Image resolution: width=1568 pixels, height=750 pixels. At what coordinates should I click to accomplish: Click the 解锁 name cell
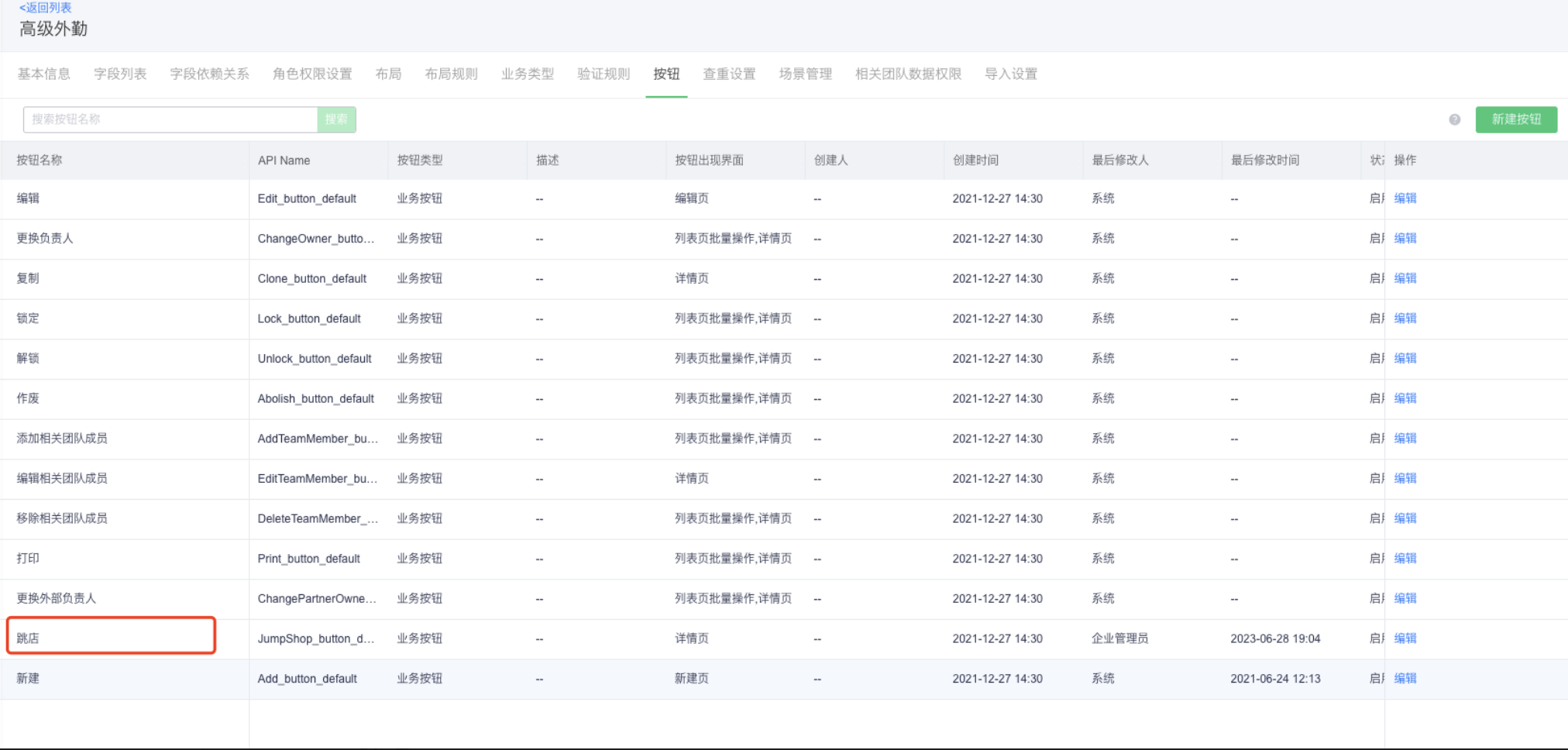coord(28,359)
